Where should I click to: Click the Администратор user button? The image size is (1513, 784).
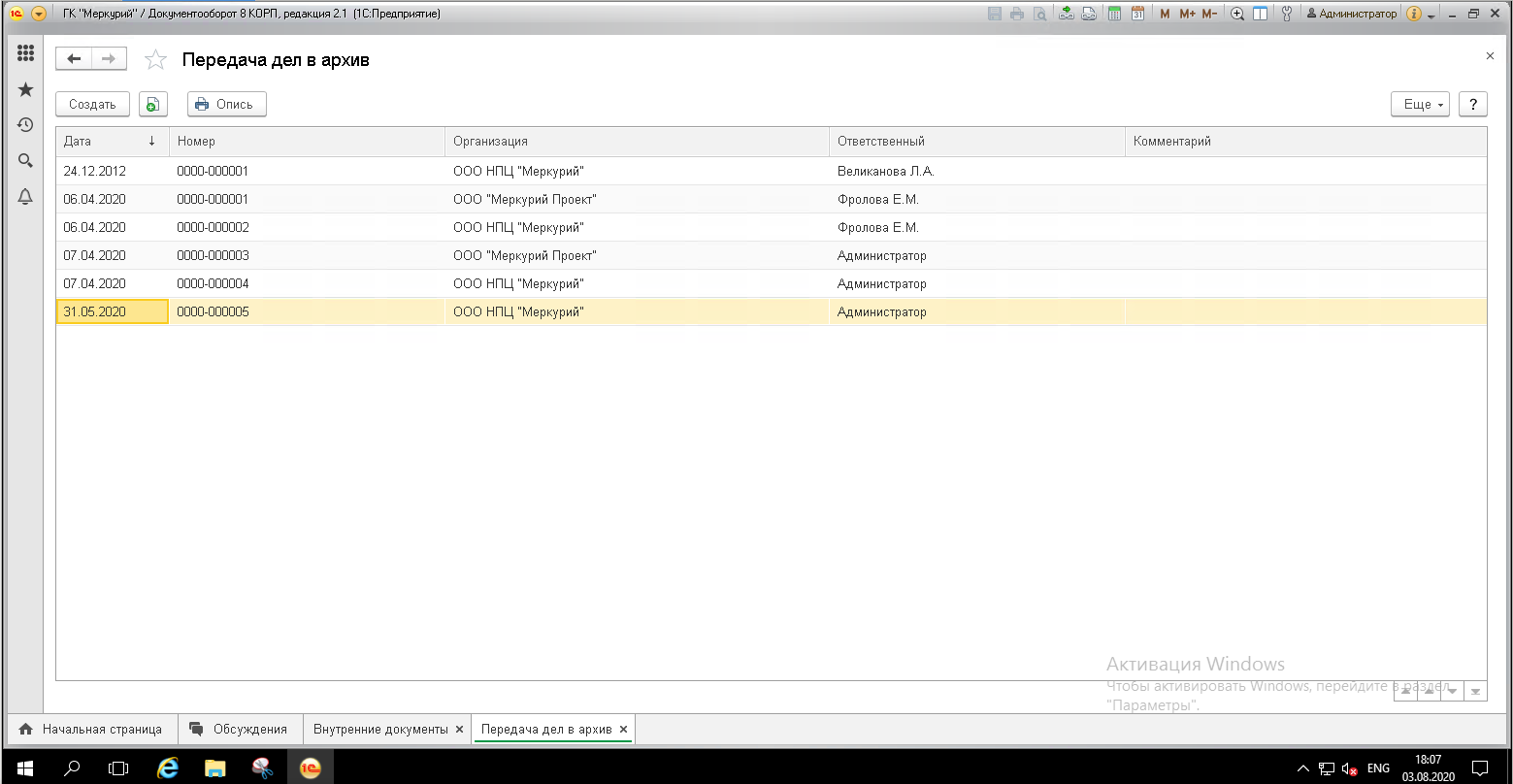1351,14
